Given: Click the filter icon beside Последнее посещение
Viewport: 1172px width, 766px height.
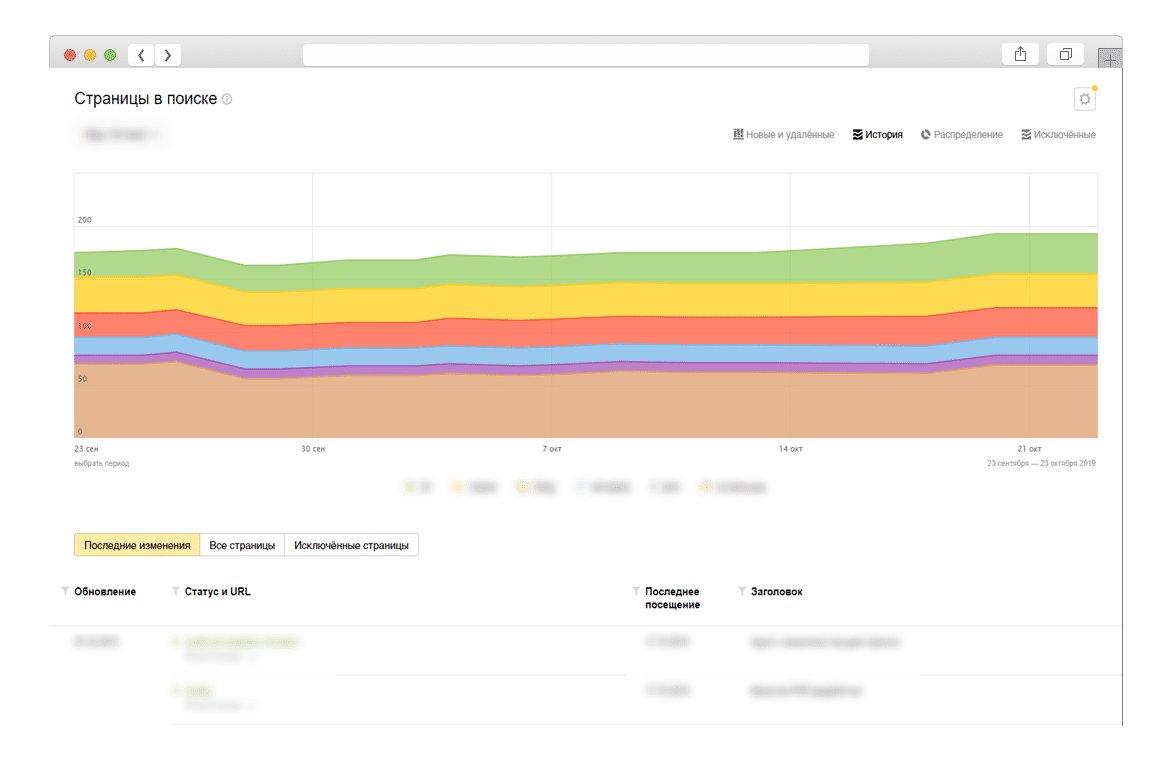Looking at the screenshot, I should [636, 591].
